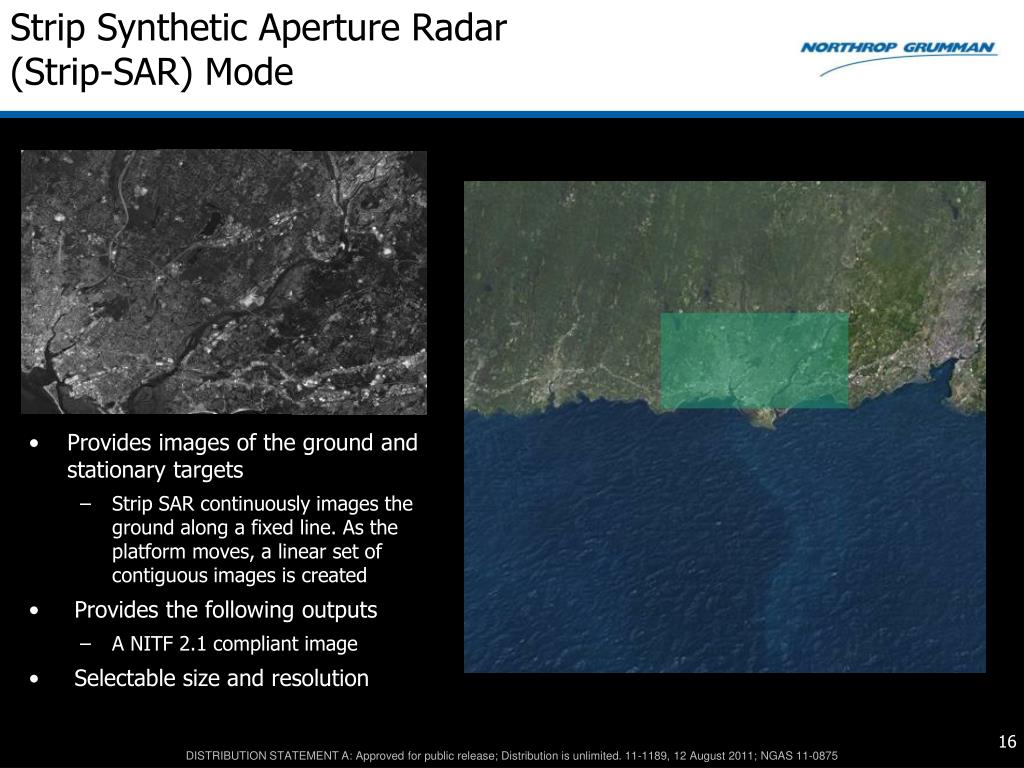Click the bullet 'Provides the following outputs'
Viewport: 1024px width, 768px height.
(x=225, y=610)
